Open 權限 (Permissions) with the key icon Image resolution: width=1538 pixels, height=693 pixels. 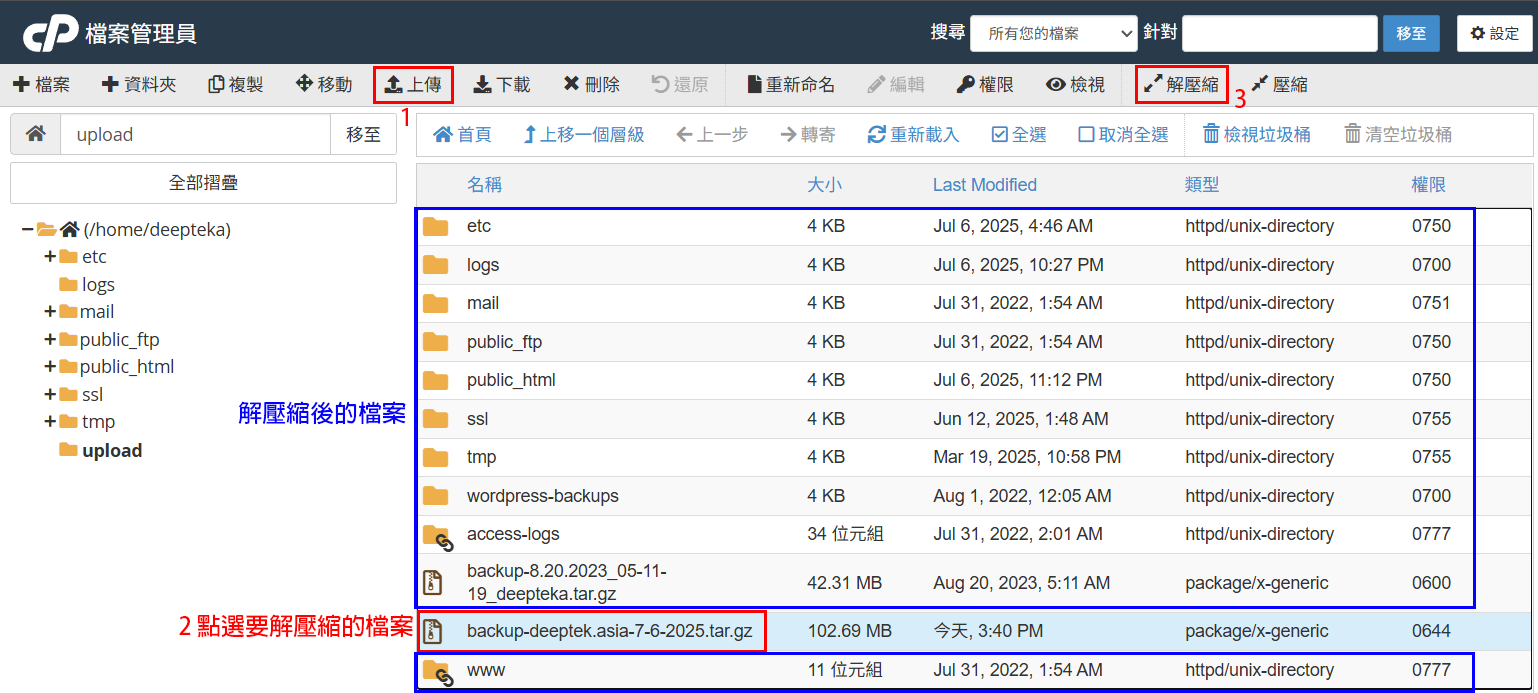click(x=985, y=85)
